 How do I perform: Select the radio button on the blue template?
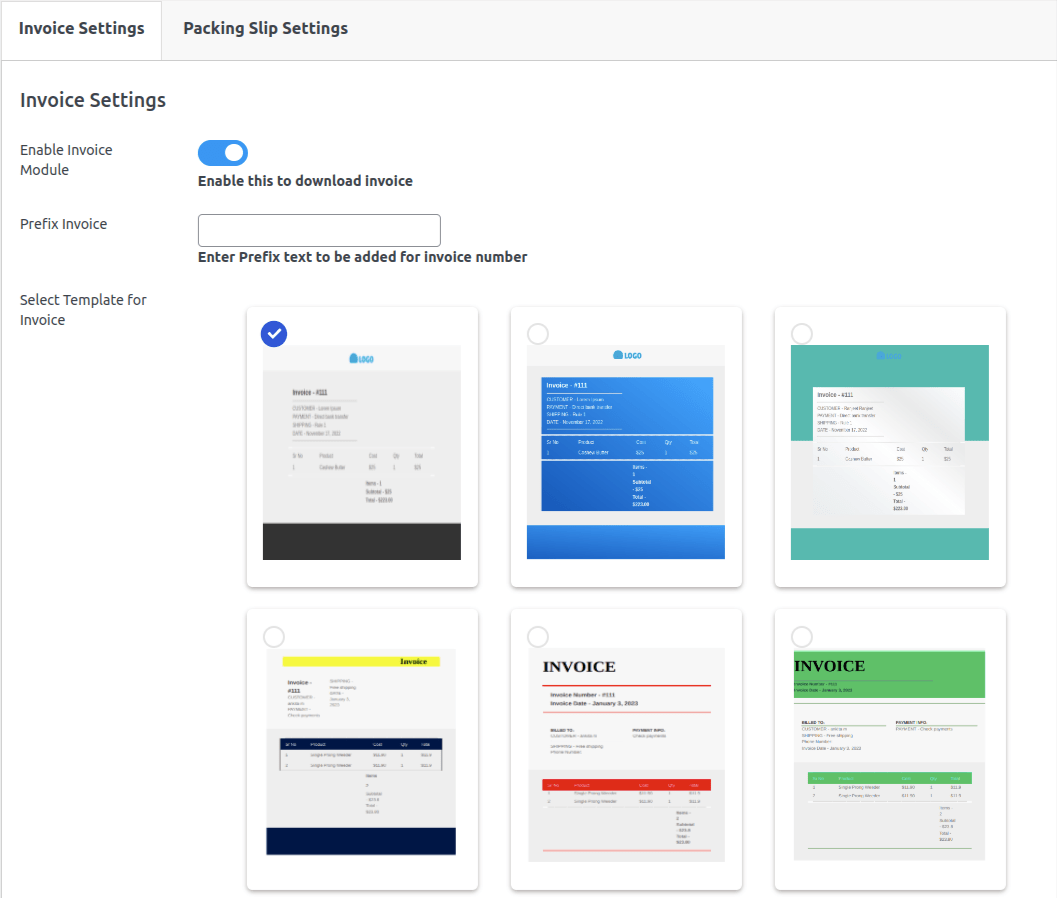pos(538,334)
